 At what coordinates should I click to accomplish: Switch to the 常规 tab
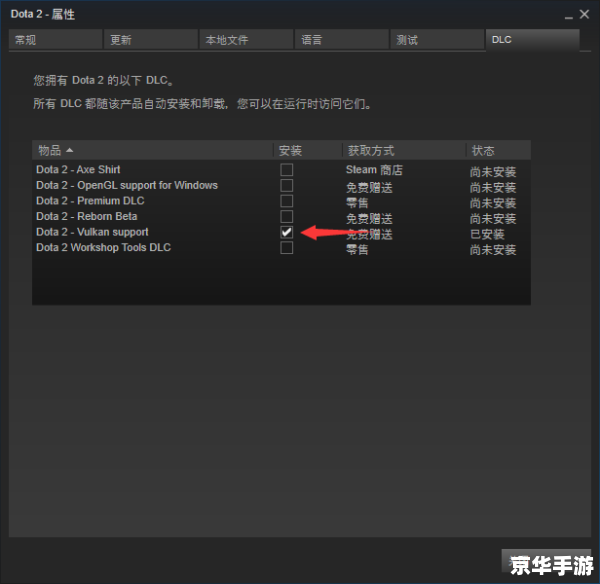click(x=55, y=40)
